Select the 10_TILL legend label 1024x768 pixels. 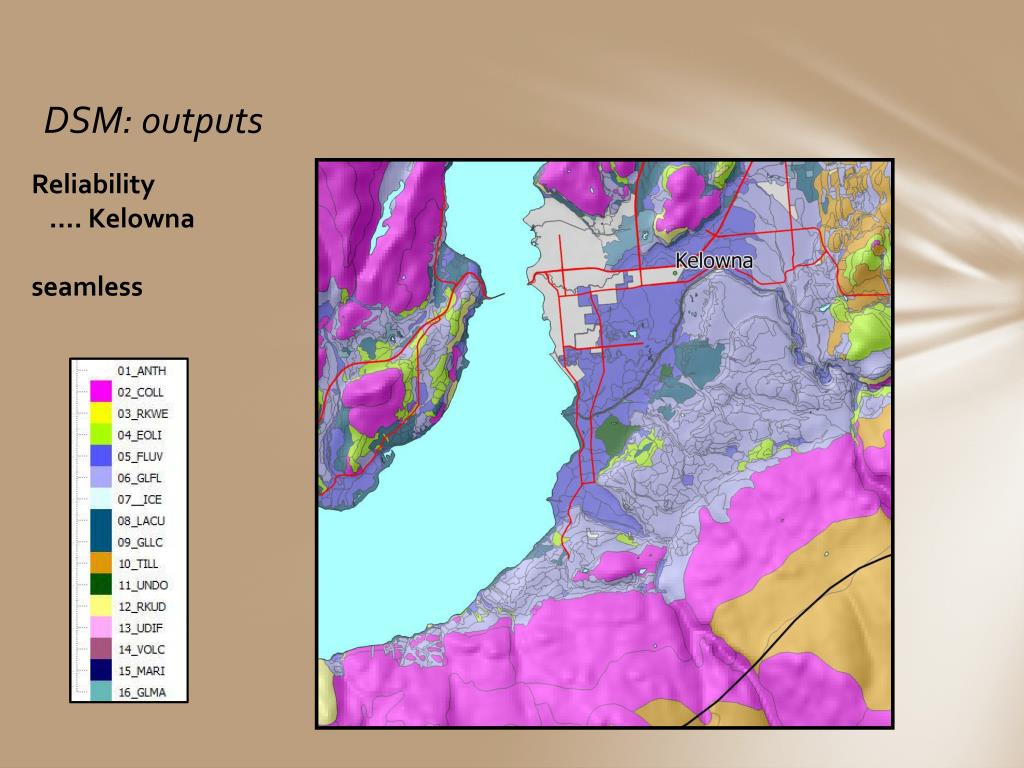138,564
